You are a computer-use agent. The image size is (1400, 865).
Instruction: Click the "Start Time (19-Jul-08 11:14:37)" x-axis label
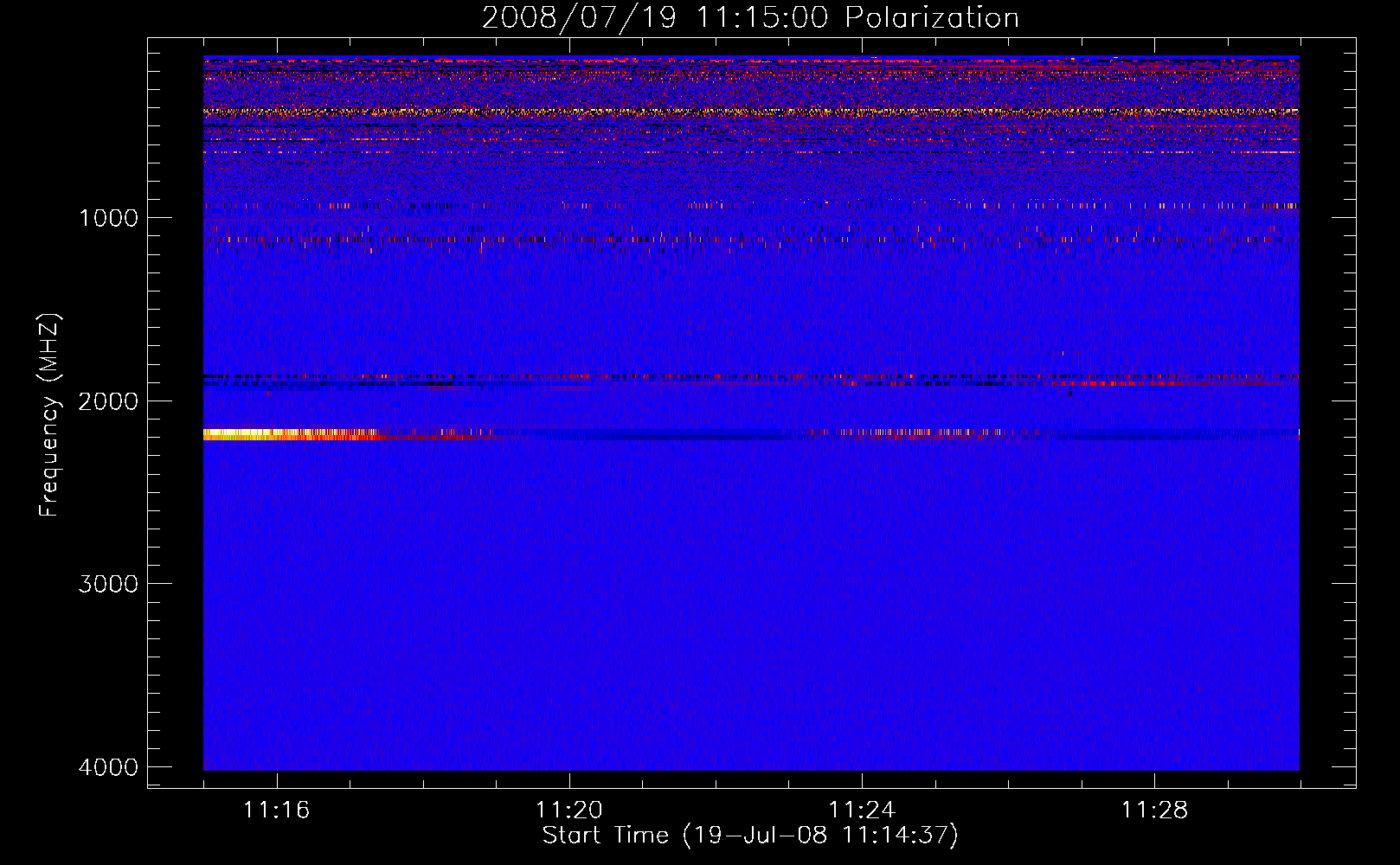click(x=750, y=836)
